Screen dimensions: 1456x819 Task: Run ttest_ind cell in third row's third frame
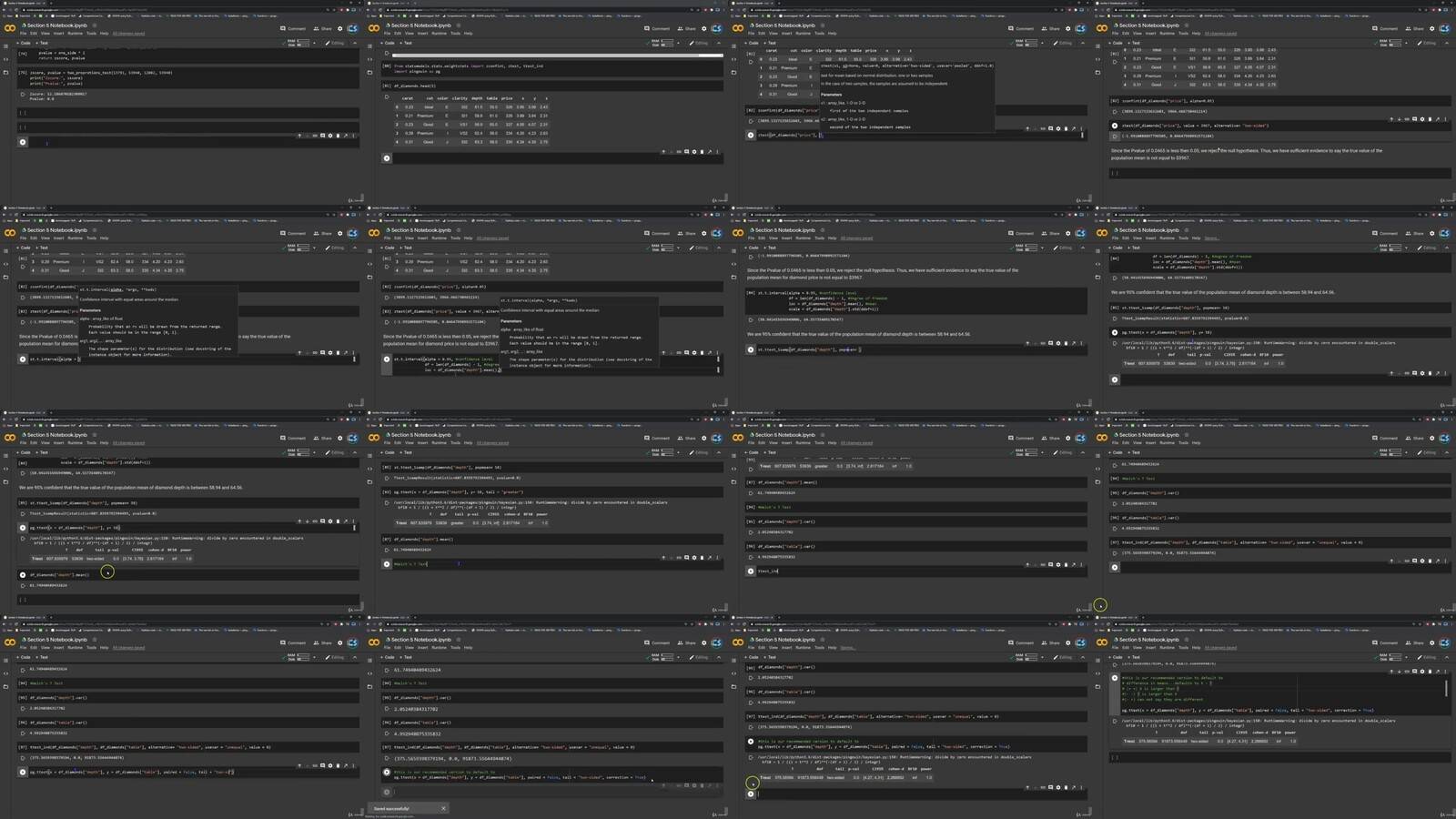[x=751, y=571]
